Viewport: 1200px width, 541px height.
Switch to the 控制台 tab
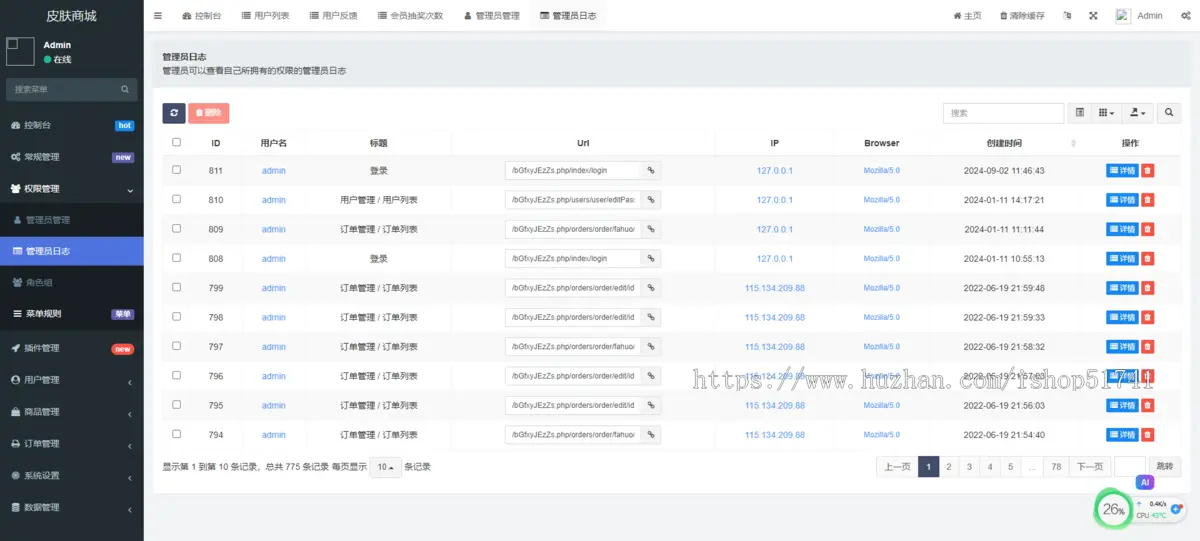(203, 16)
